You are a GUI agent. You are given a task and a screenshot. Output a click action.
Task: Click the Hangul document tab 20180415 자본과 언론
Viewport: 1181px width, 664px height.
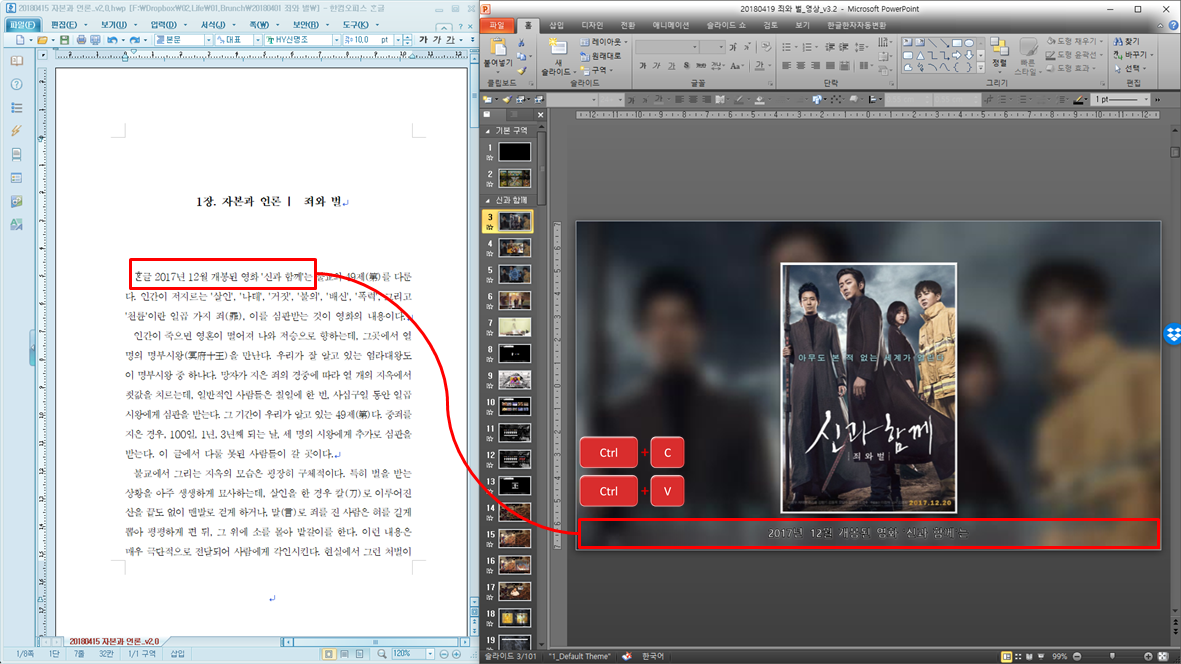[x=114, y=641]
